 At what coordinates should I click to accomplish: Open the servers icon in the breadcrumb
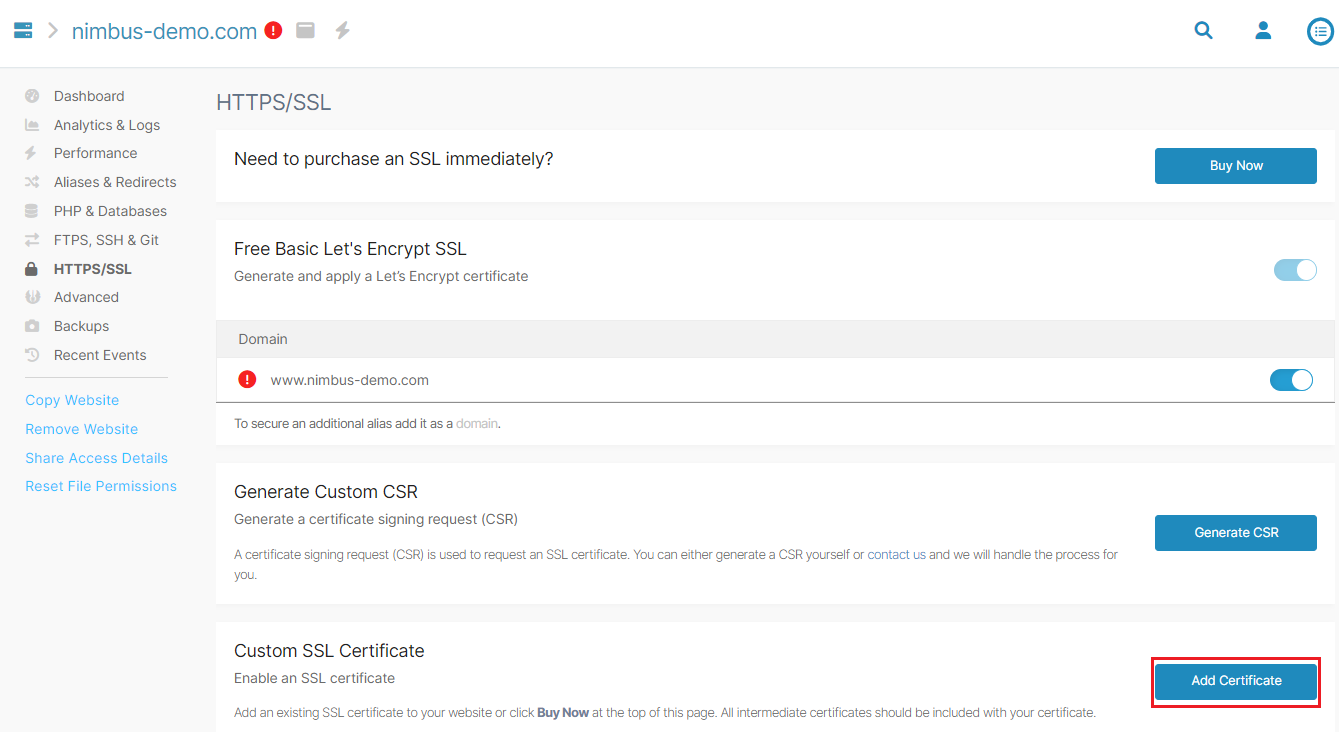click(23, 31)
